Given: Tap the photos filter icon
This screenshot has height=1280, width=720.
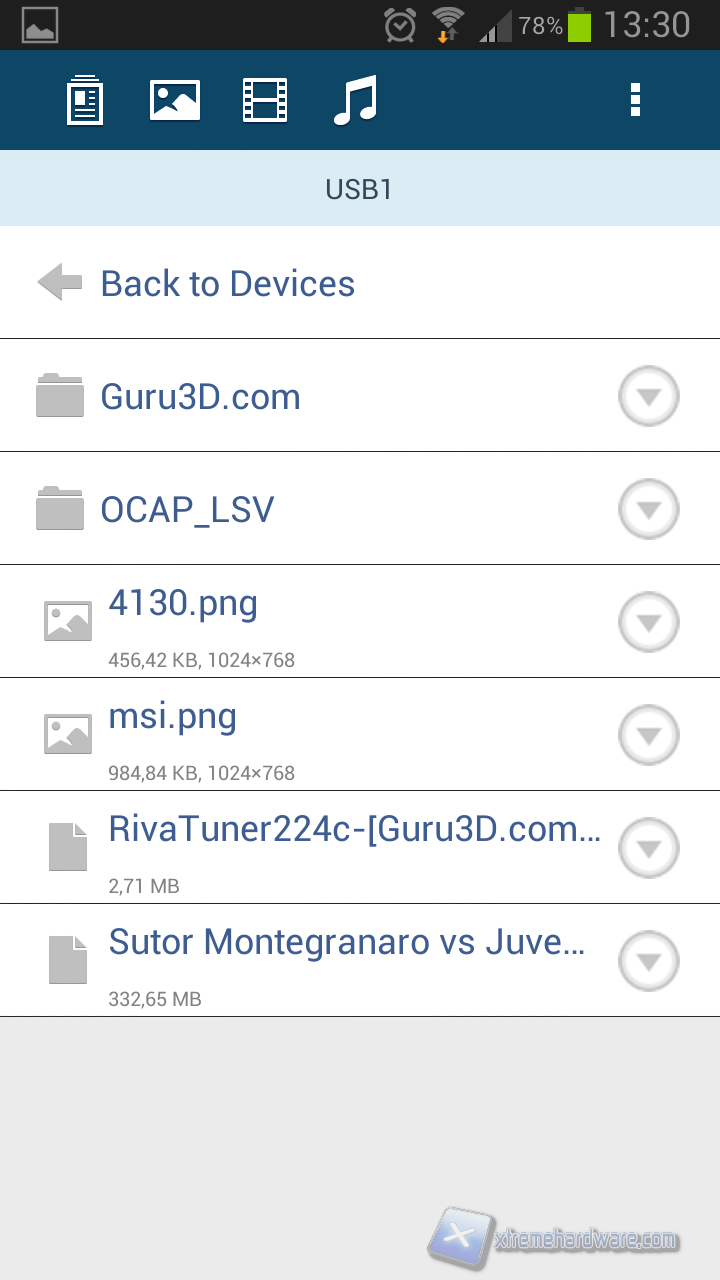Looking at the screenshot, I should (175, 100).
